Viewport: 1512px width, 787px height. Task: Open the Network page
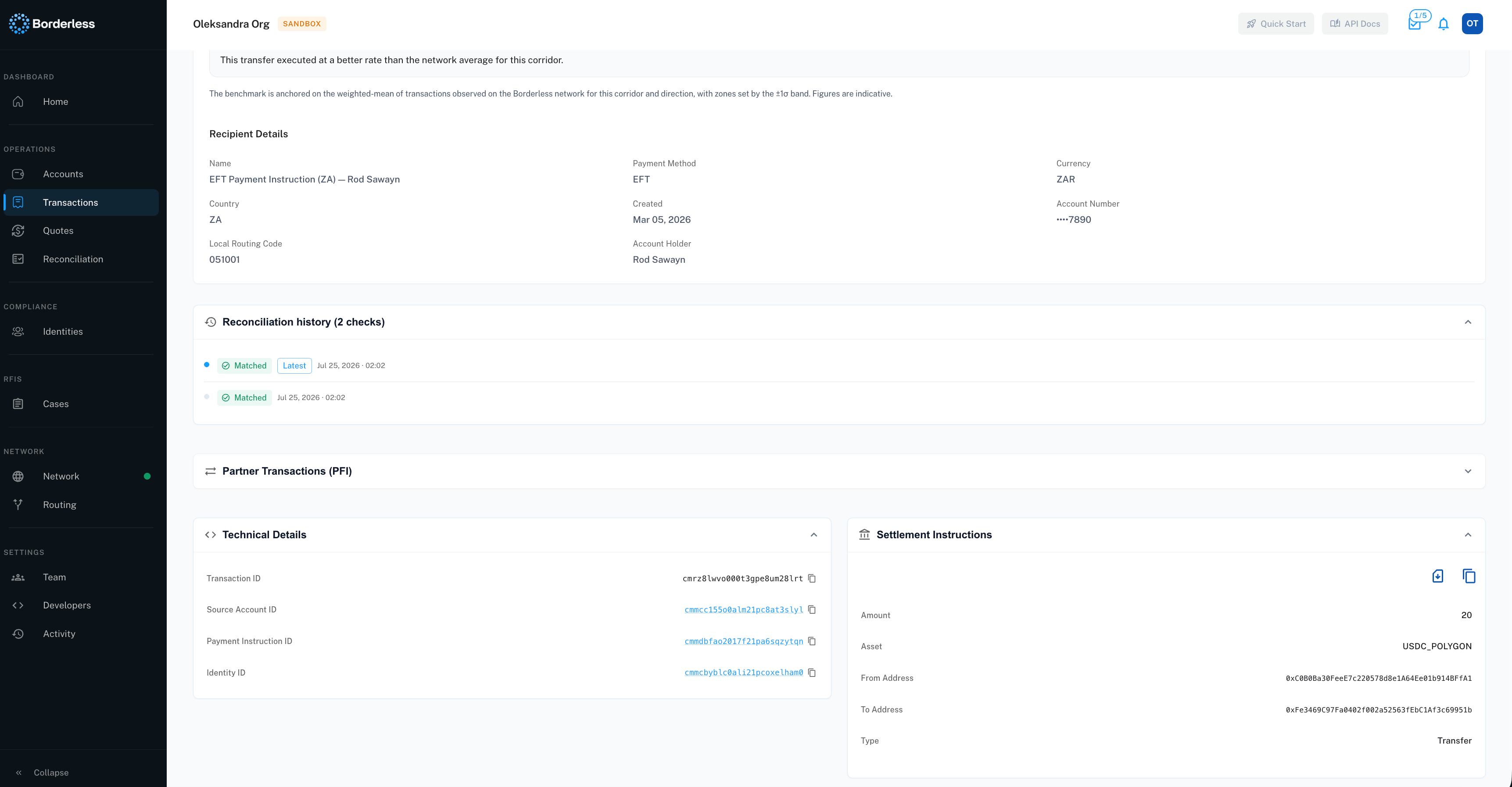(x=81, y=476)
